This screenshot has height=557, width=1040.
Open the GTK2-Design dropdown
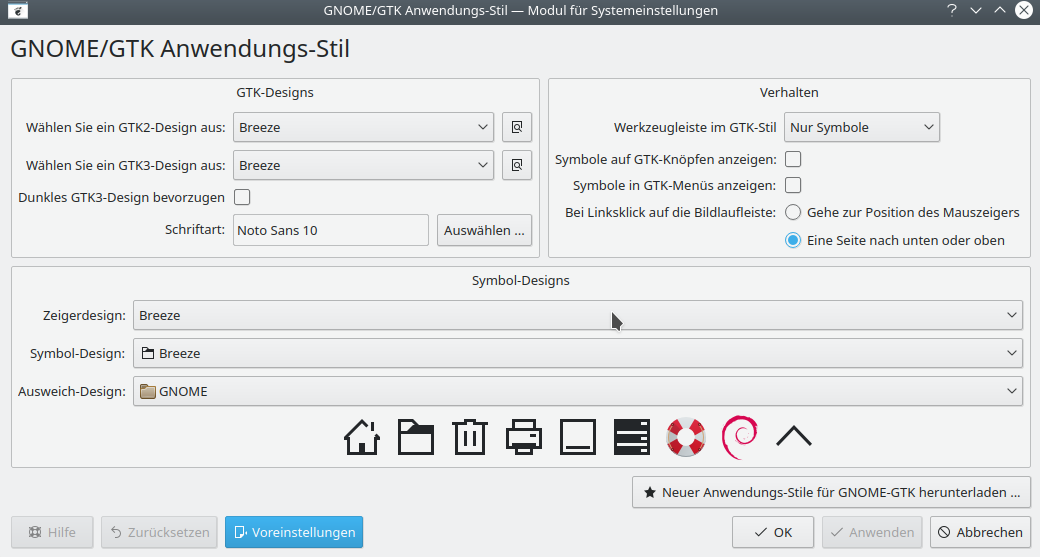click(x=363, y=127)
